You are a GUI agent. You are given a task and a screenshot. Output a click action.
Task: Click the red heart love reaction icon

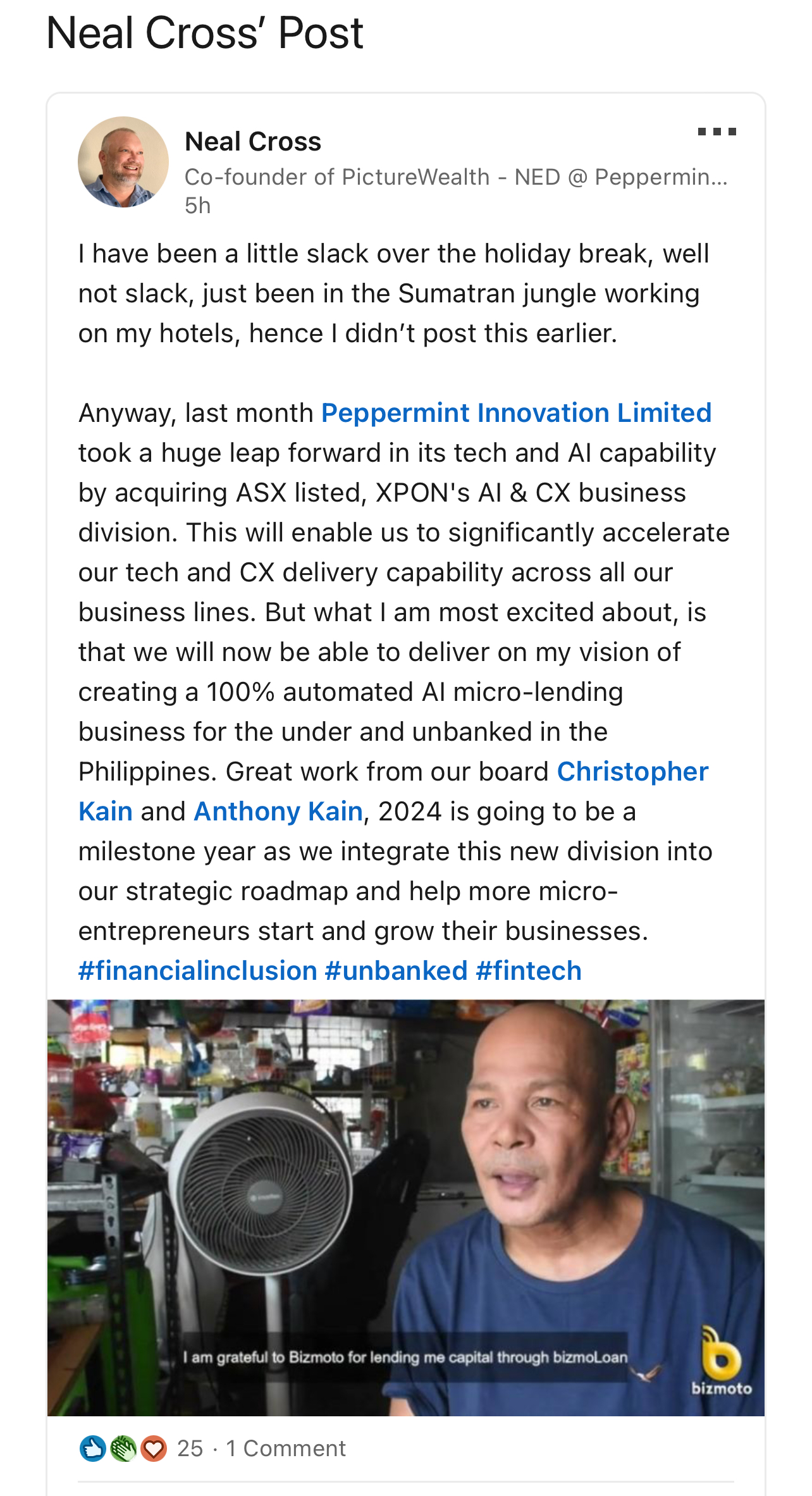point(153,1448)
